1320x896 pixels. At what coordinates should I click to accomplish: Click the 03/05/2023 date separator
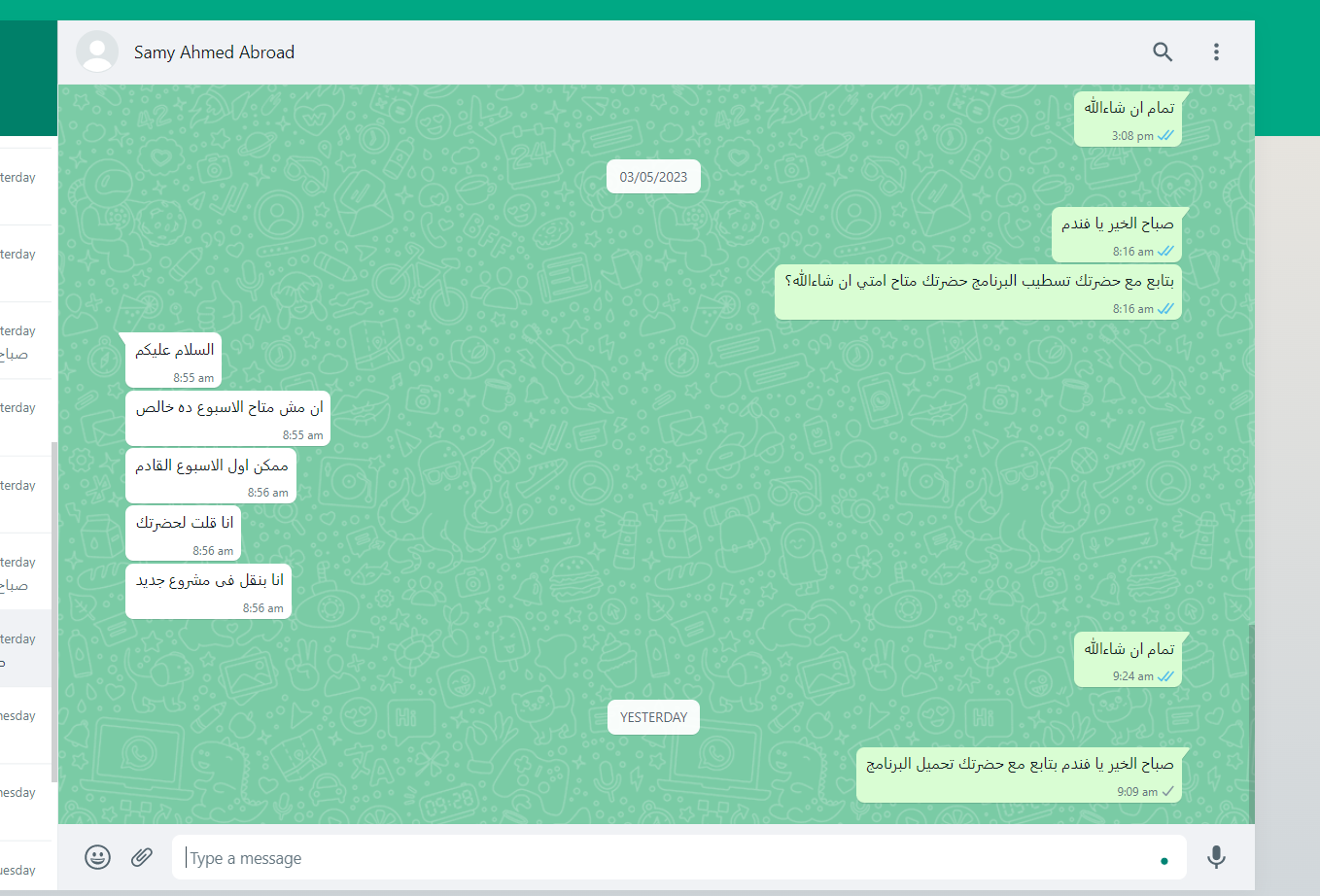[653, 177]
